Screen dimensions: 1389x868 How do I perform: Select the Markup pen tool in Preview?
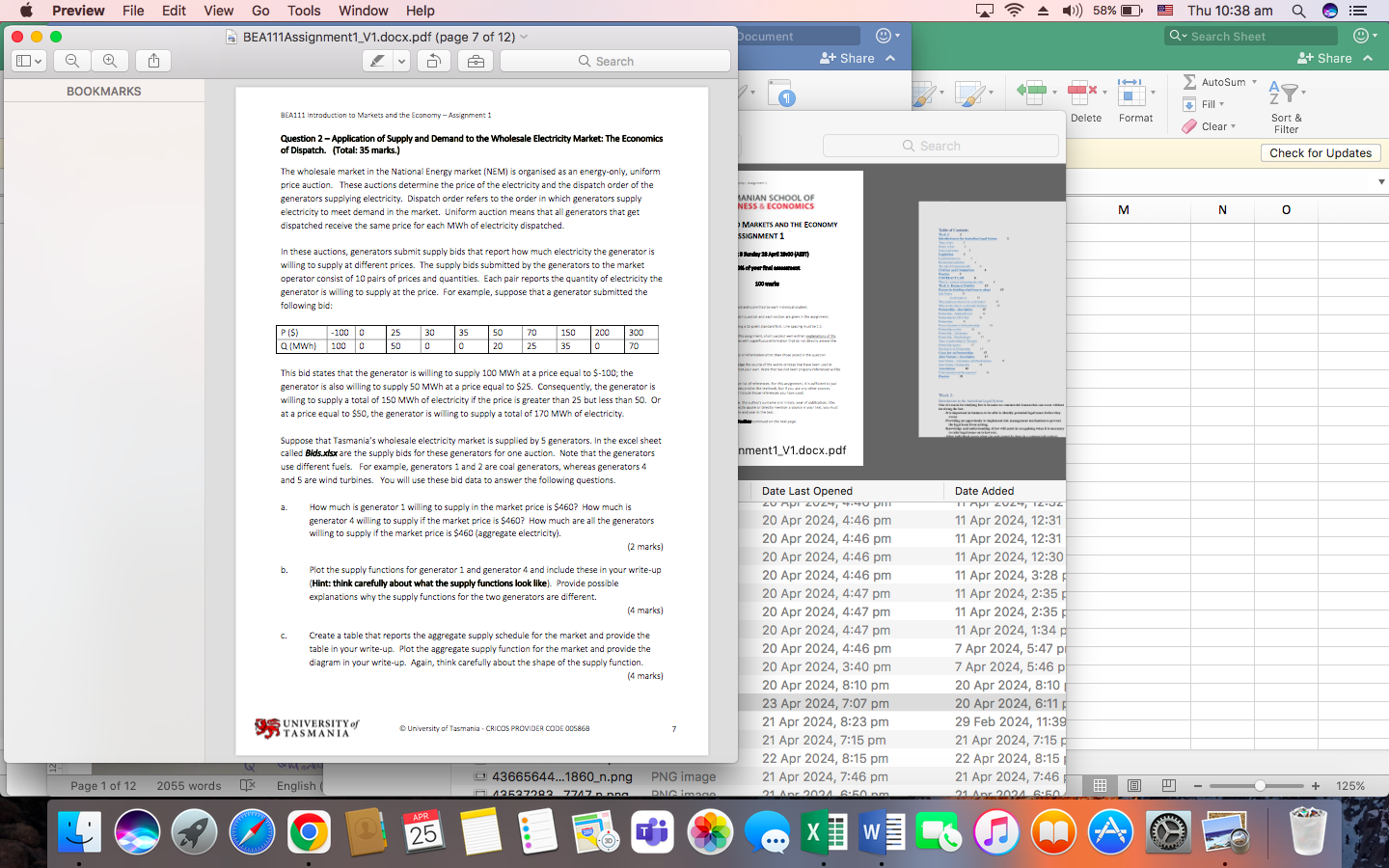tap(376, 60)
